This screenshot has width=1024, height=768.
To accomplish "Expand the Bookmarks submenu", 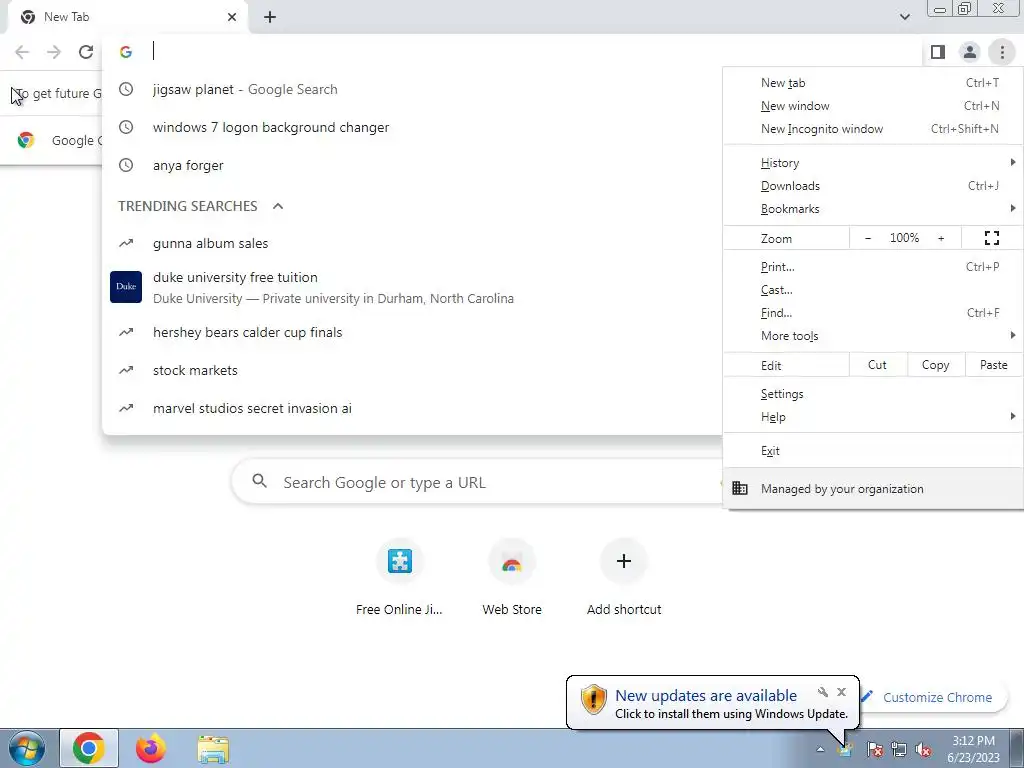I will coord(873,209).
